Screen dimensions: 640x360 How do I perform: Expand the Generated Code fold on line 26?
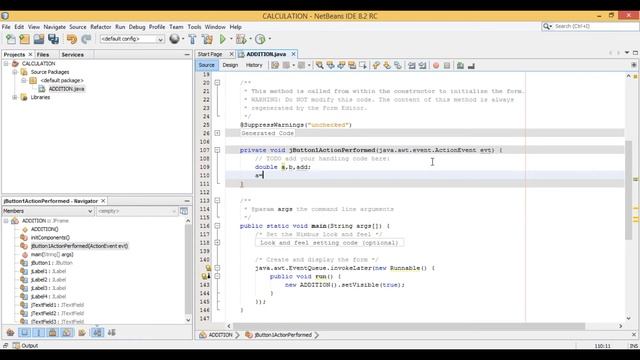click(217, 133)
